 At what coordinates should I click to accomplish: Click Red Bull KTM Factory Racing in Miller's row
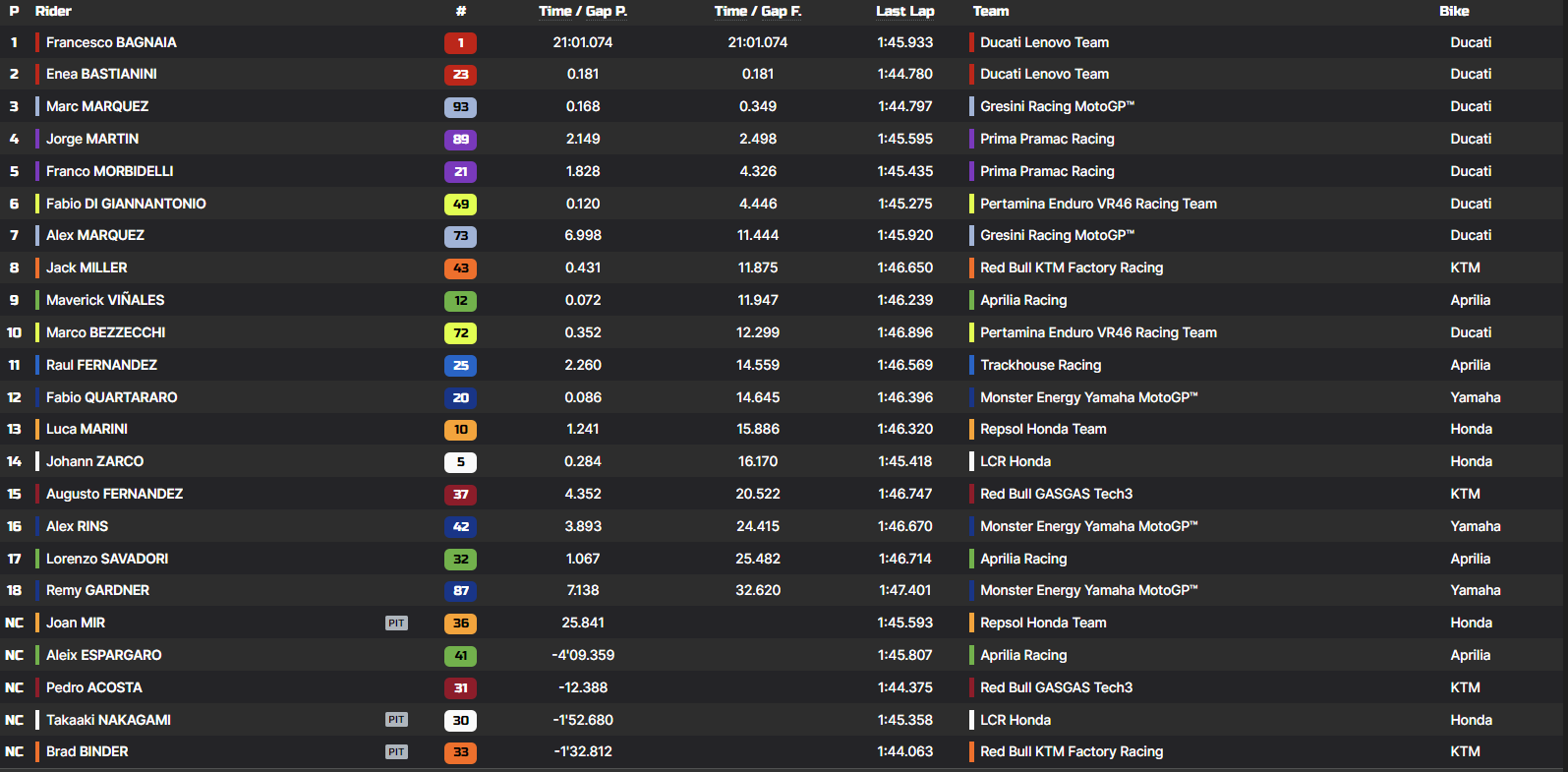(1072, 267)
